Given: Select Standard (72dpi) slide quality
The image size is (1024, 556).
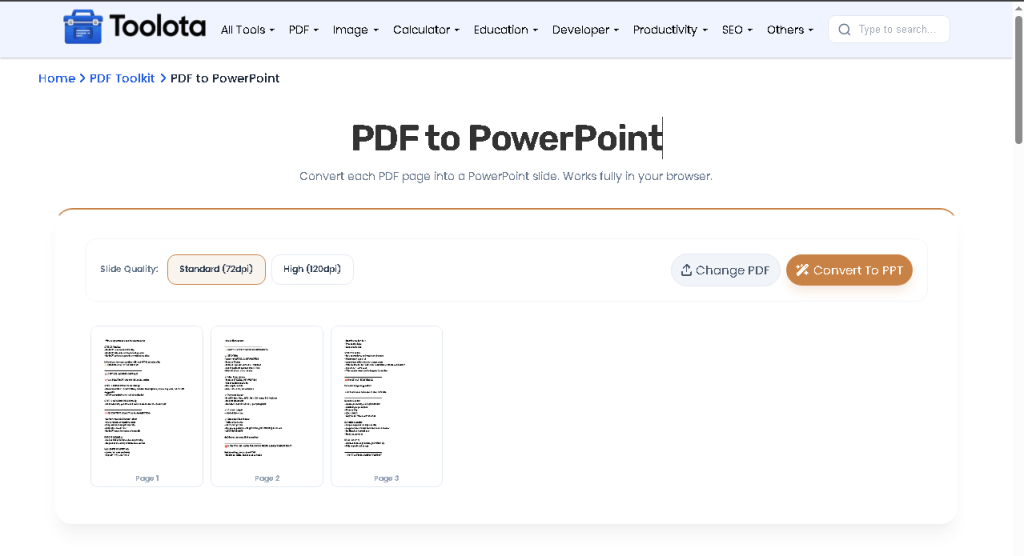Looking at the screenshot, I should tap(216, 269).
